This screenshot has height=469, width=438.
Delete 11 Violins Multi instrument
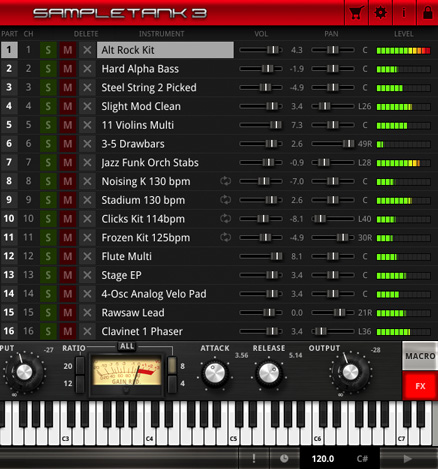pyautogui.click(x=87, y=125)
